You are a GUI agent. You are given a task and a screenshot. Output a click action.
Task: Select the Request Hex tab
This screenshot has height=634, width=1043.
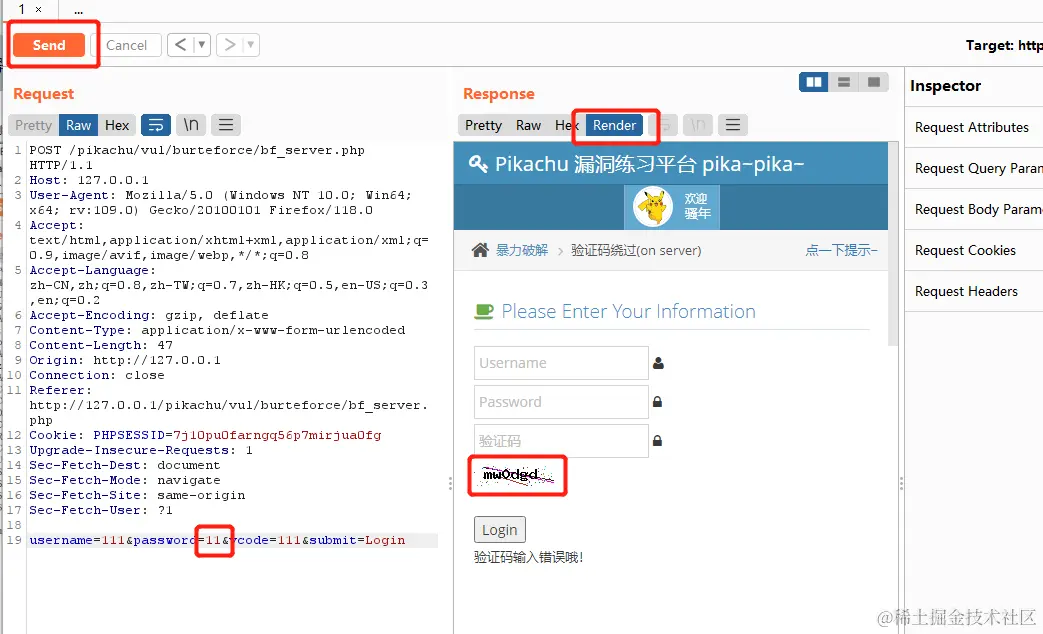click(117, 125)
